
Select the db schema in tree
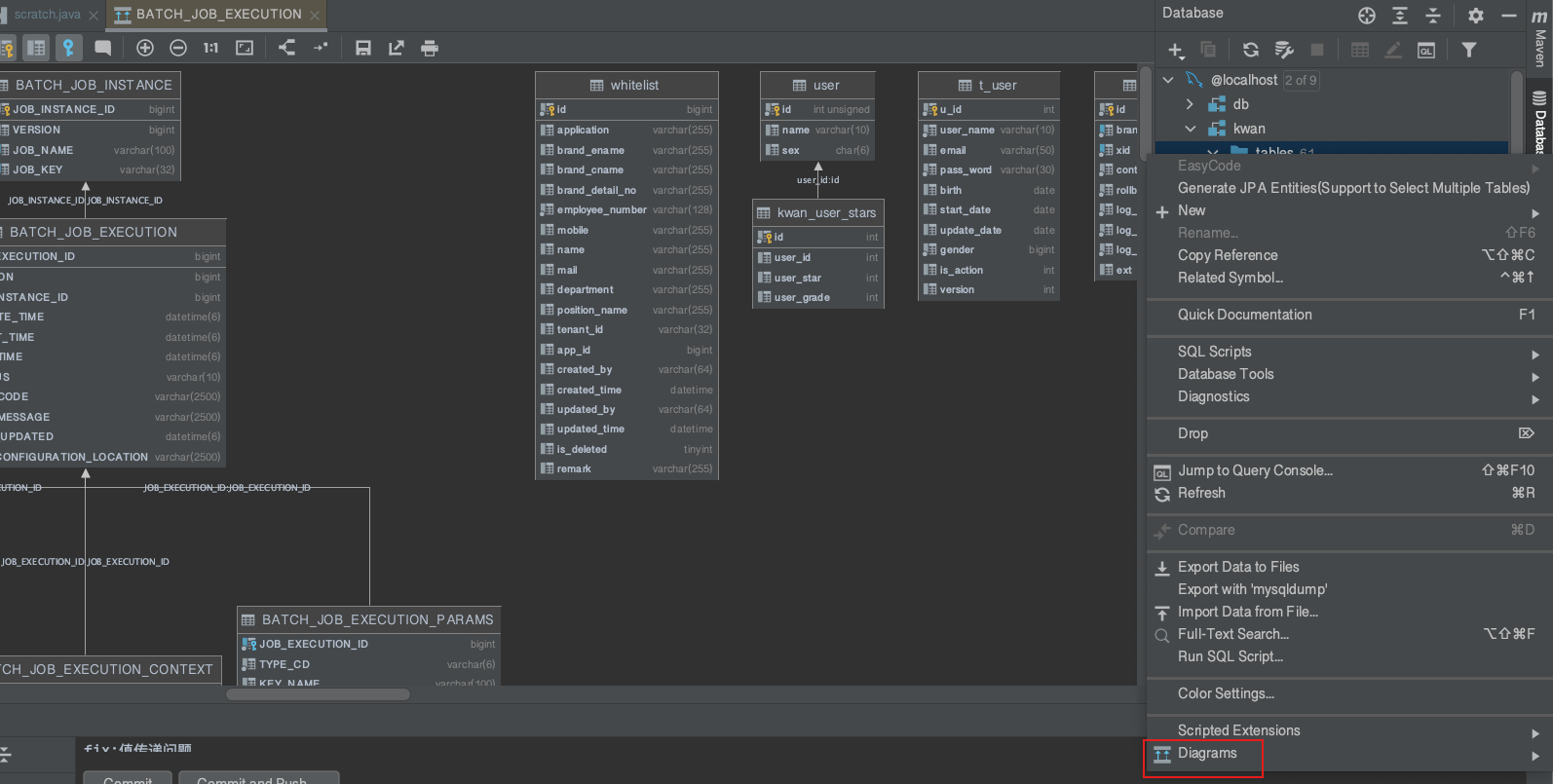(1240, 104)
